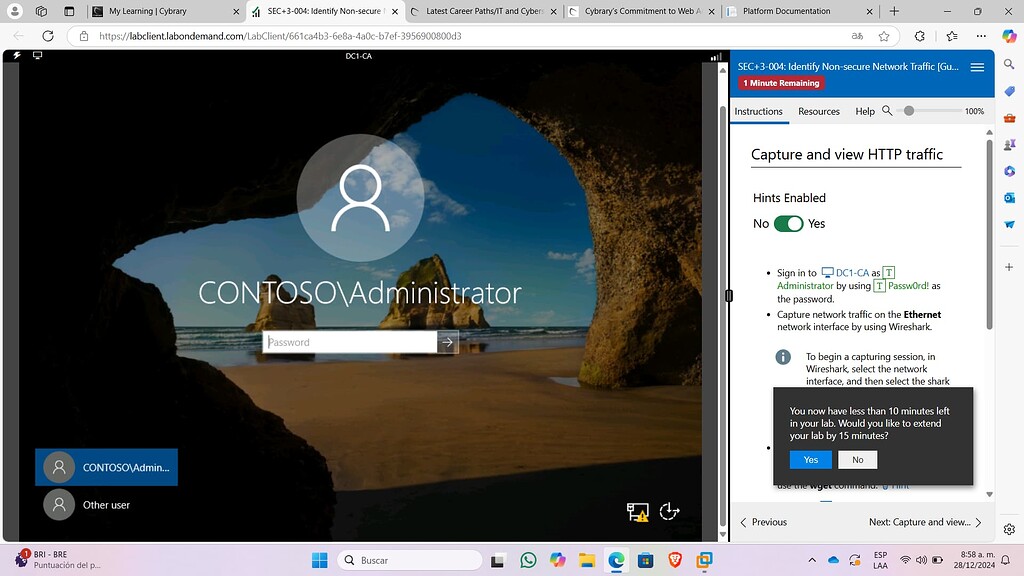This screenshot has height=576, width=1024.
Task: Switch to the Resources tab
Action: click(x=819, y=111)
